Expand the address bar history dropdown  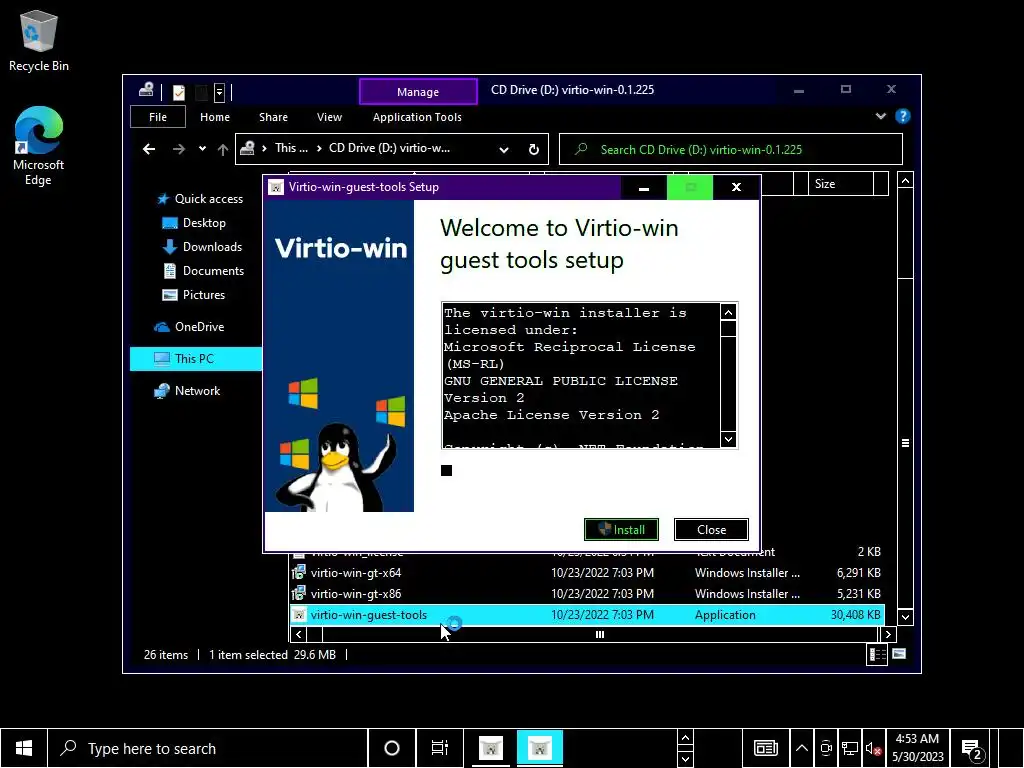(x=504, y=150)
